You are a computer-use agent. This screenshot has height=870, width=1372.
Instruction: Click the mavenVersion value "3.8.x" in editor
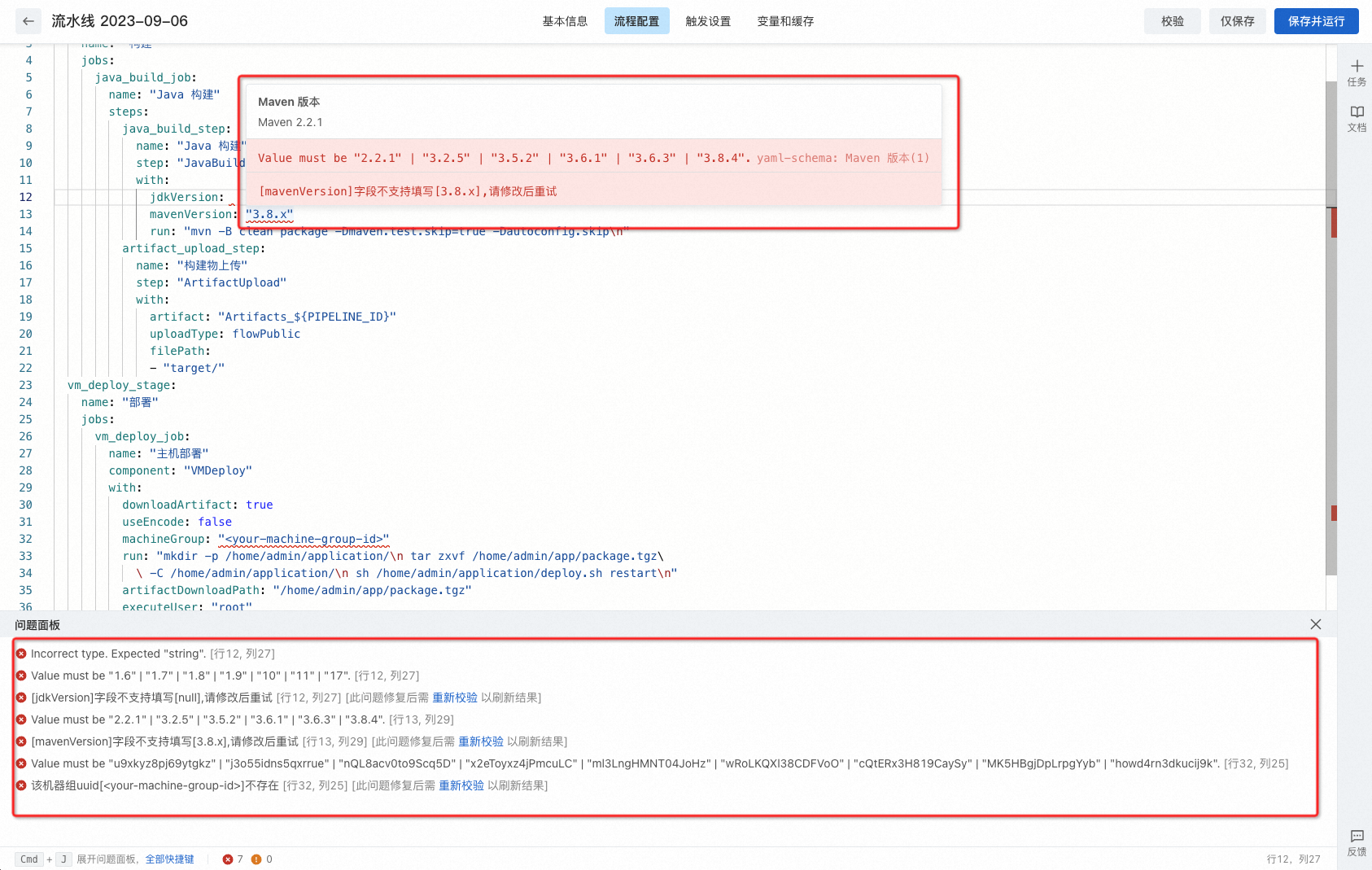click(269, 214)
